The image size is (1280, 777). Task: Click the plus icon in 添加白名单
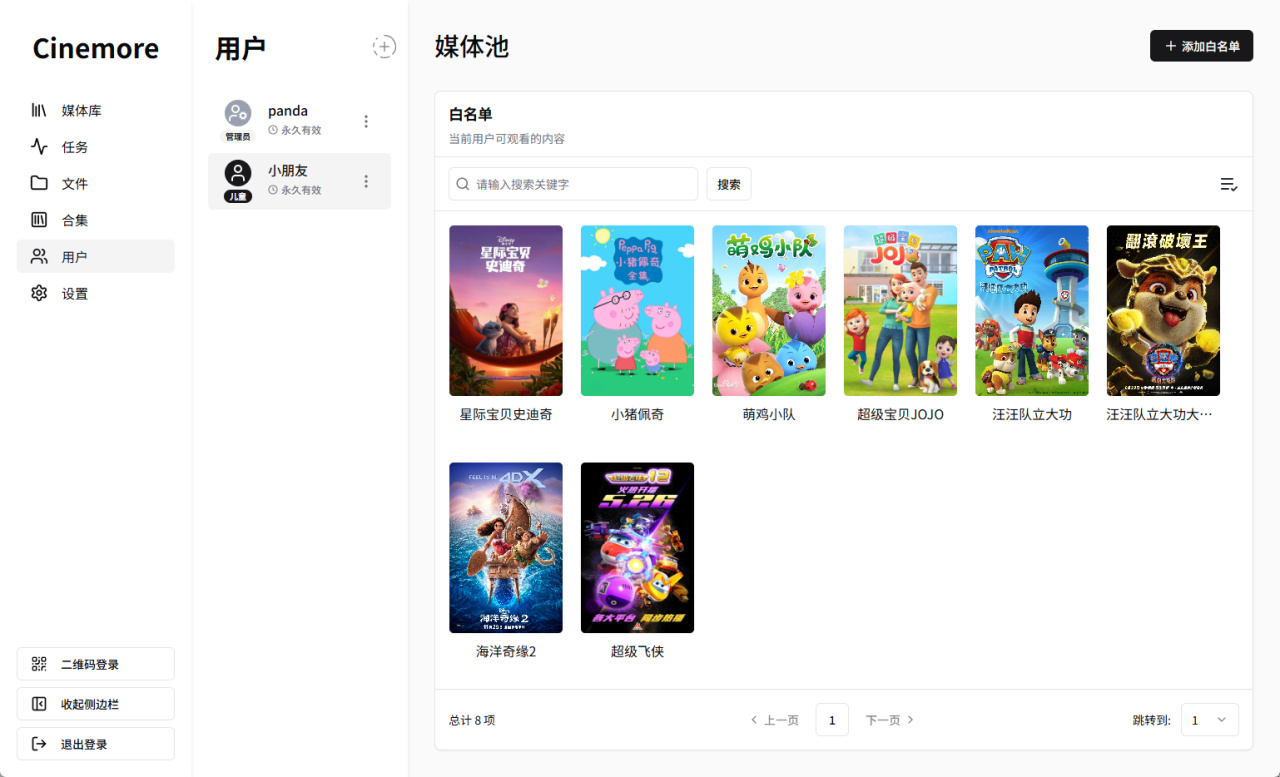(x=1171, y=47)
